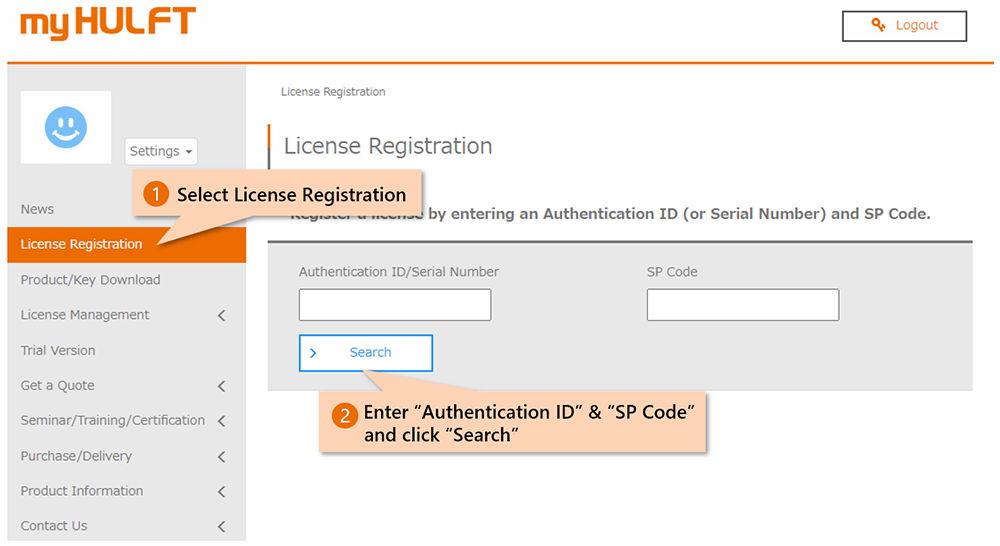
Task: Expand Seminar/Training/Certification chevron
Action: [222, 421]
